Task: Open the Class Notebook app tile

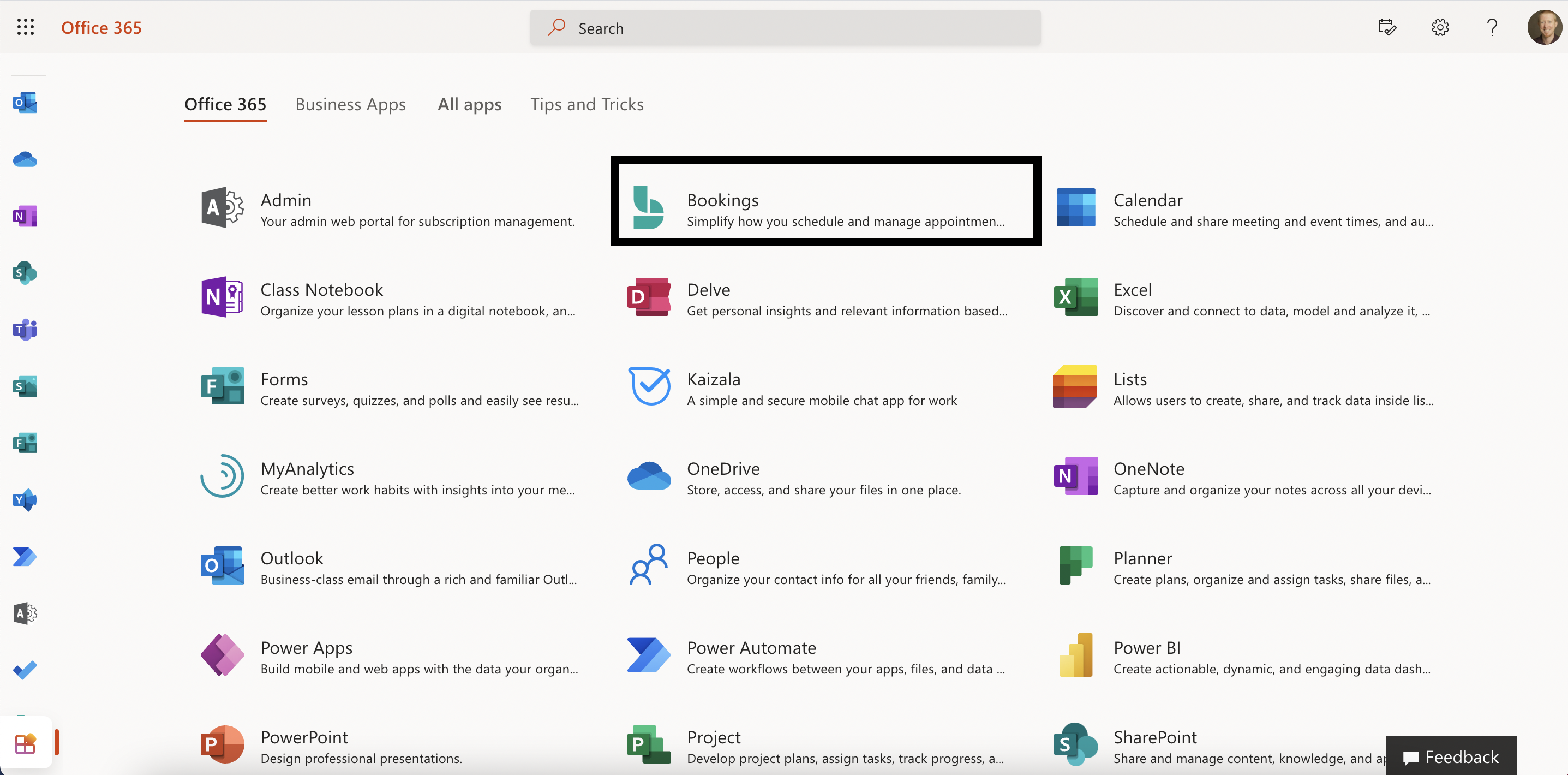Action: click(x=389, y=297)
